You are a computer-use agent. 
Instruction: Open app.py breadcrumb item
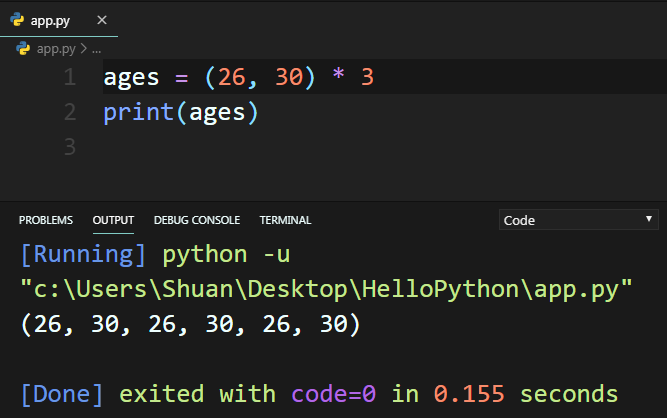tap(56, 49)
